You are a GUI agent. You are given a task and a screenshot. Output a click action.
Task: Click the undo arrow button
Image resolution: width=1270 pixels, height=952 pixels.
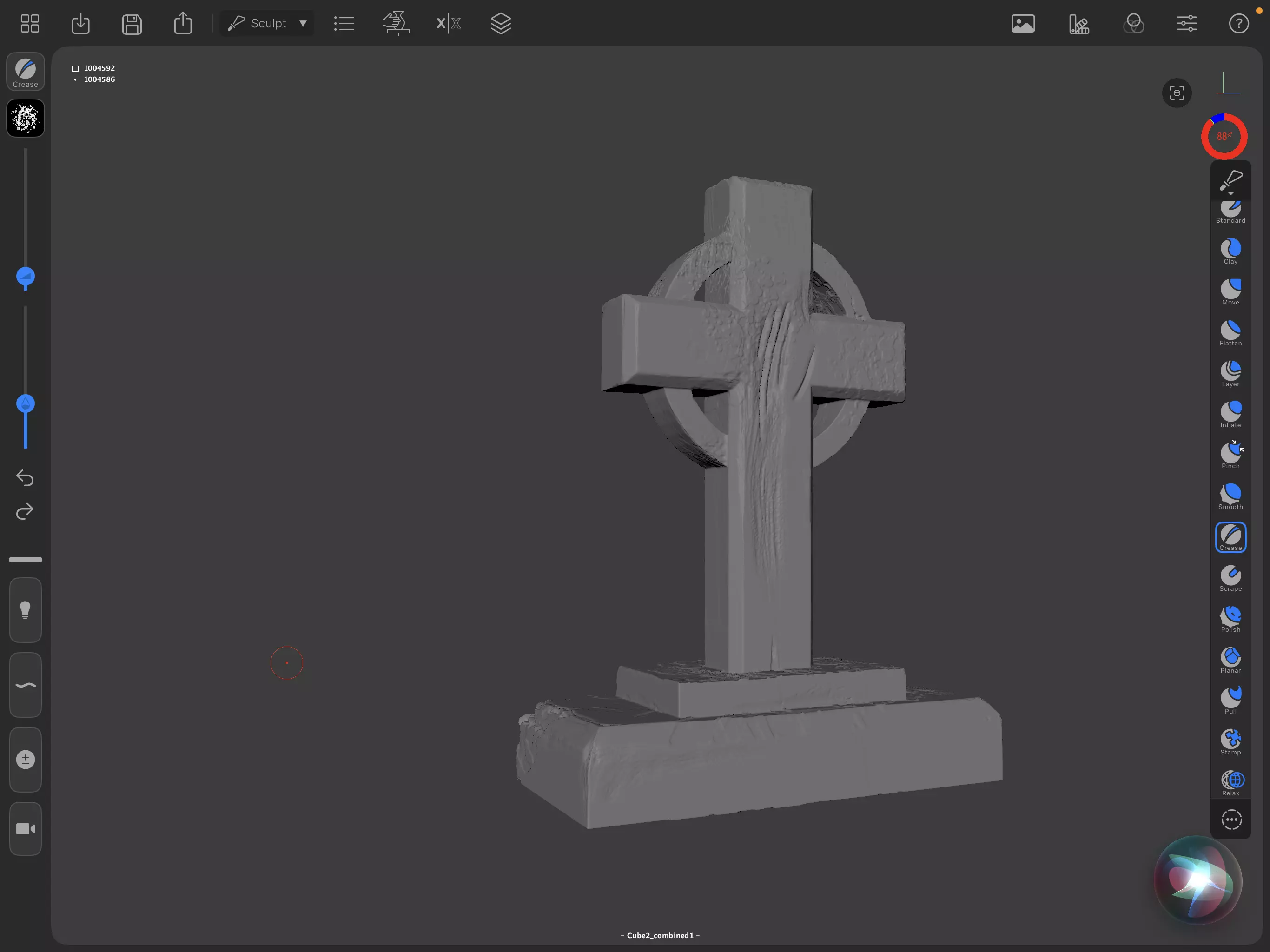pos(25,478)
